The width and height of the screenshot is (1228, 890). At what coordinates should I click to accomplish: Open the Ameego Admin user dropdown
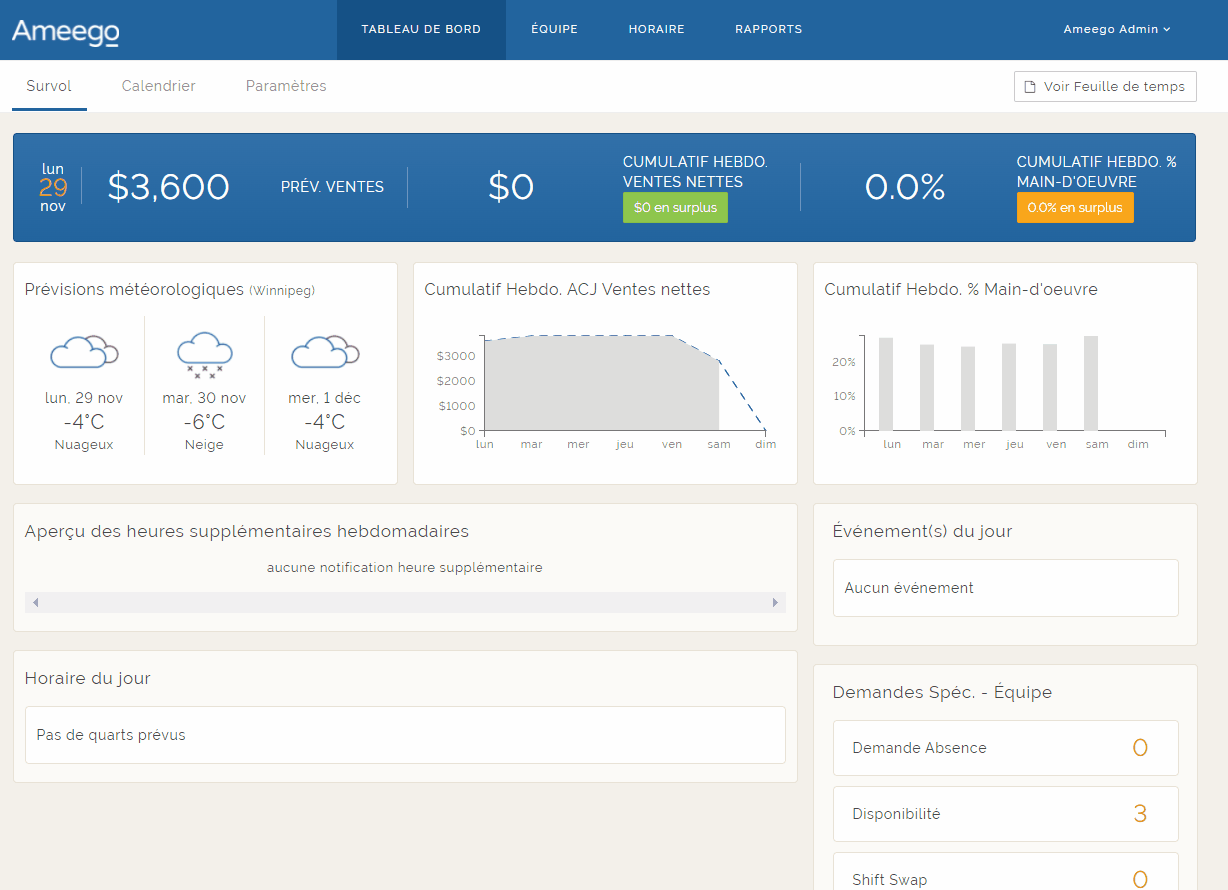click(x=1116, y=30)
